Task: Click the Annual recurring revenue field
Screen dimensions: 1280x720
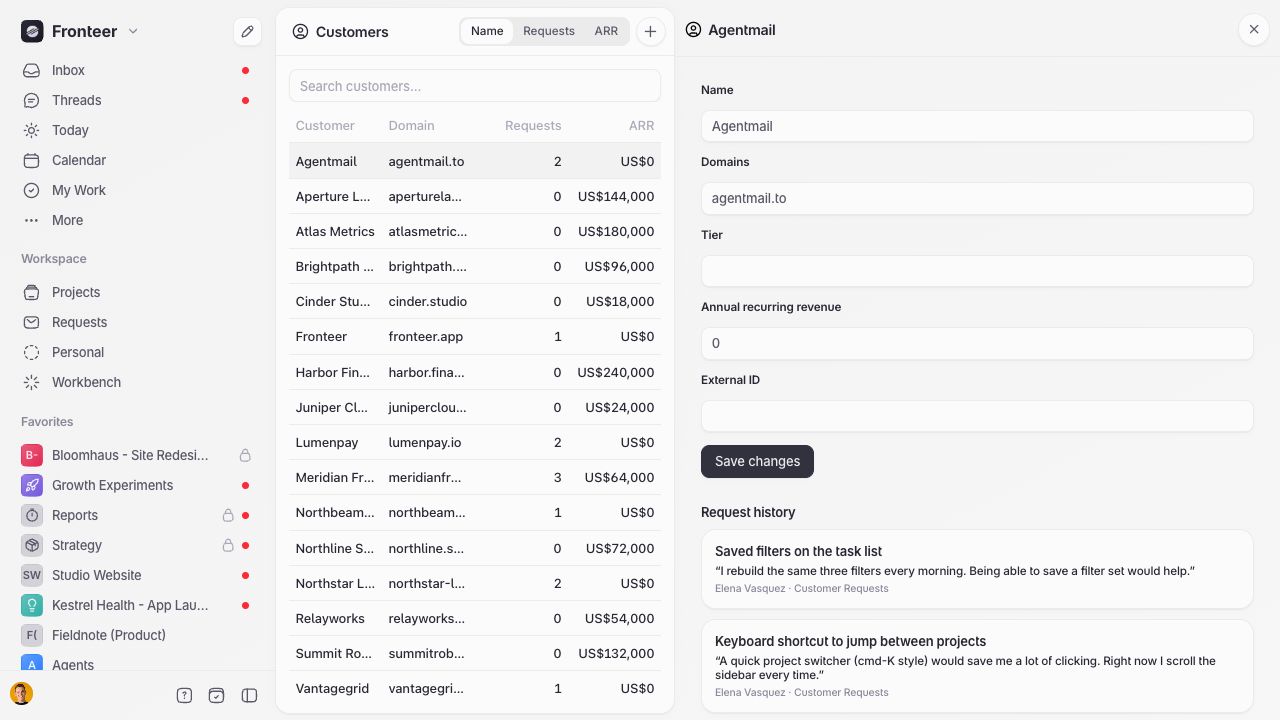Action: pyautogui.click(x=977, y=343)
